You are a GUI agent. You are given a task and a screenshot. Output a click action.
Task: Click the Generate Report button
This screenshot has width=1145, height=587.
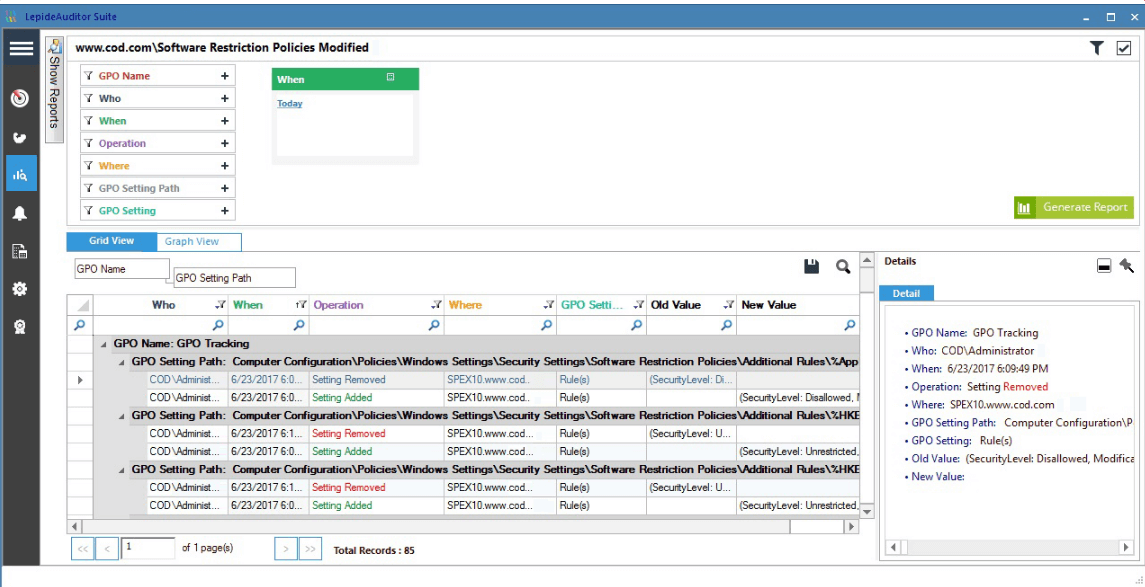(x=1073, y=207)
